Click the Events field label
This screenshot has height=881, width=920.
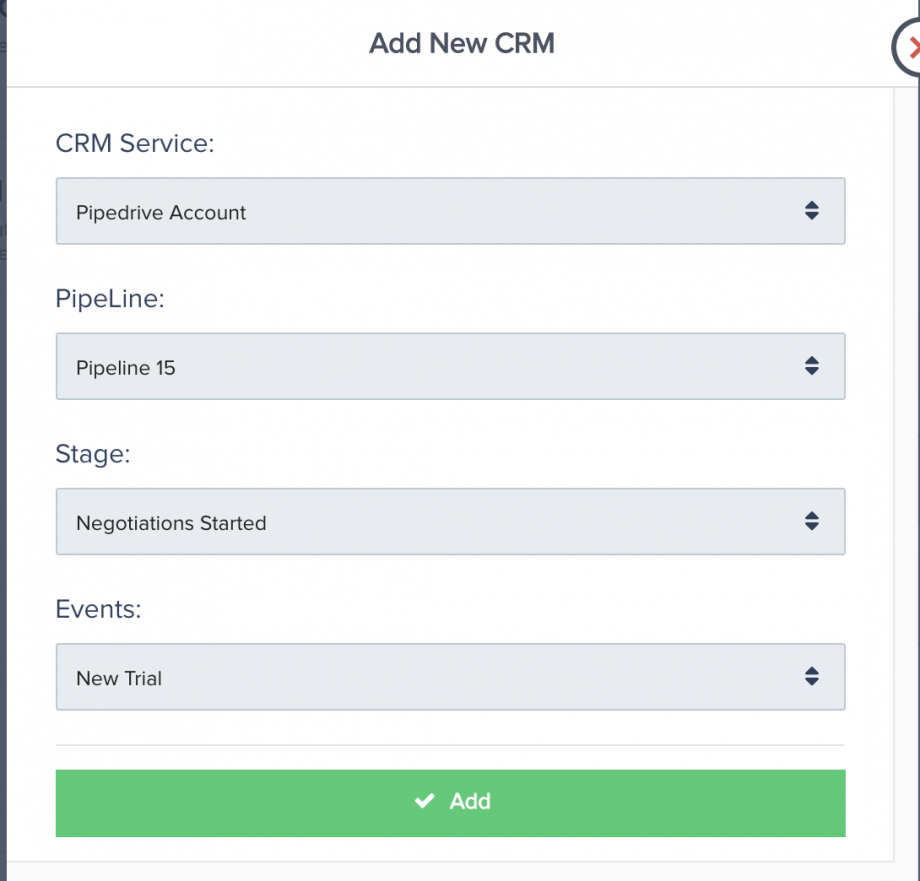click(x=98, y=608)
